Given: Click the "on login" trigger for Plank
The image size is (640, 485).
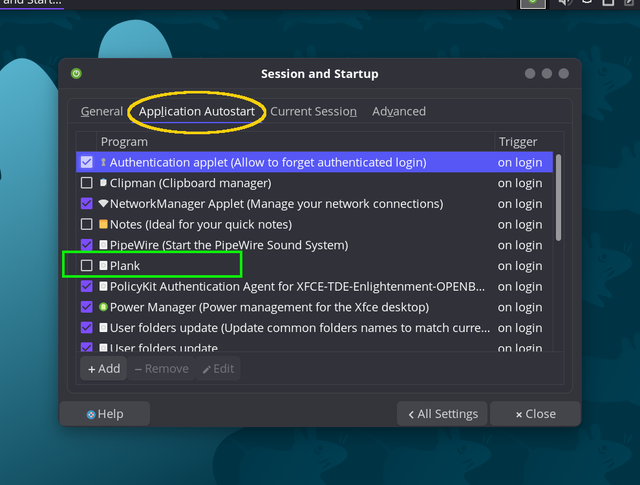Looking at the screenshot, I should tap(520, 266).
